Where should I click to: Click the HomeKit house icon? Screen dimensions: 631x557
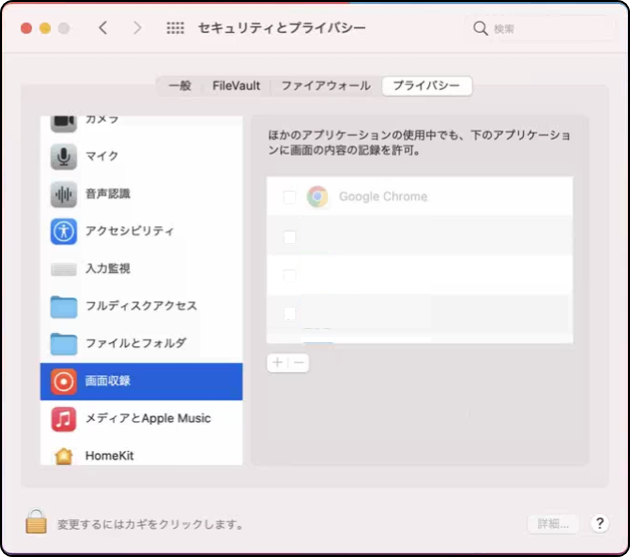tap(64, 456)
